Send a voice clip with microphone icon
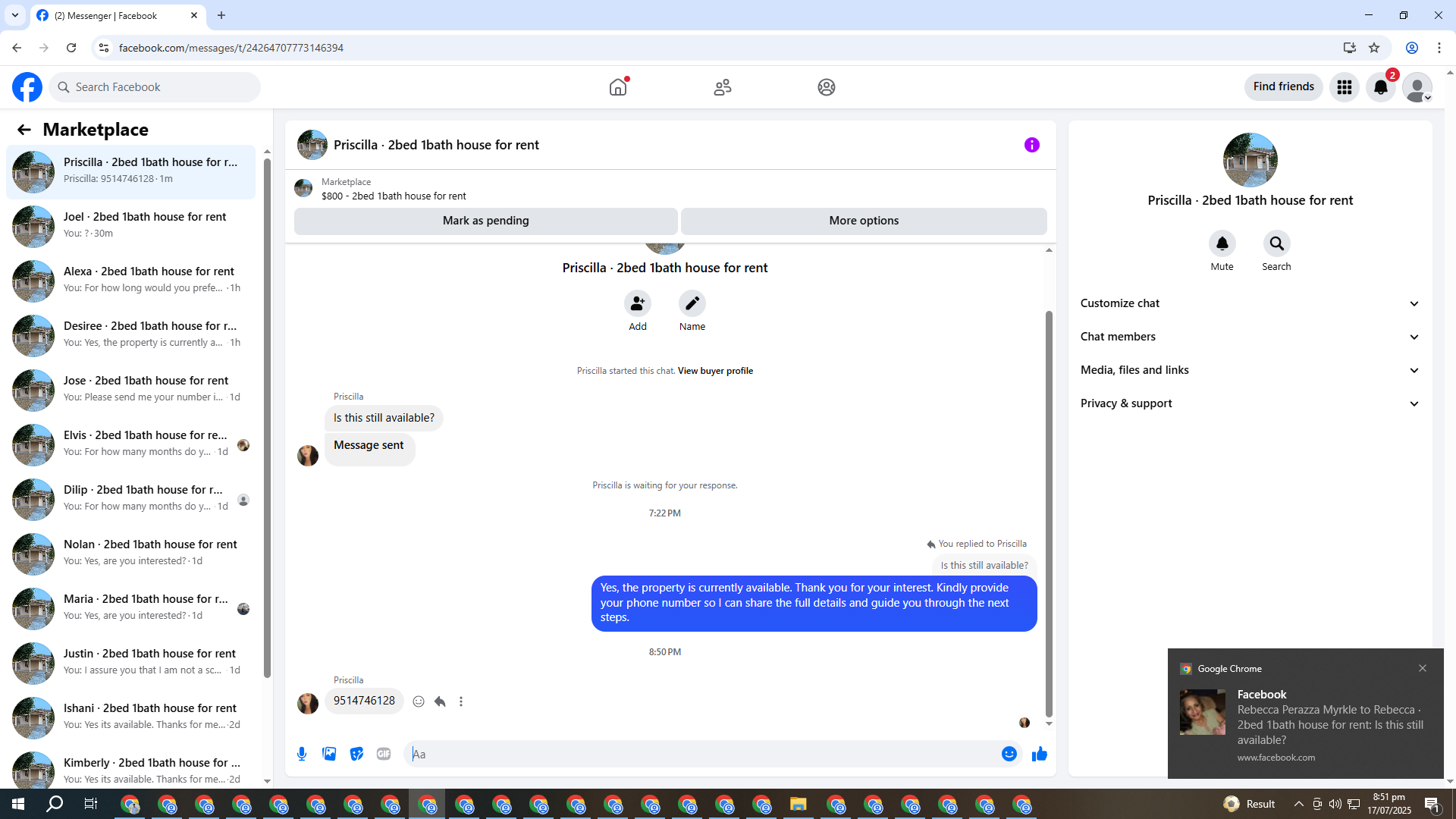This screenshot has width=1456, height=819. pos(302,754)
